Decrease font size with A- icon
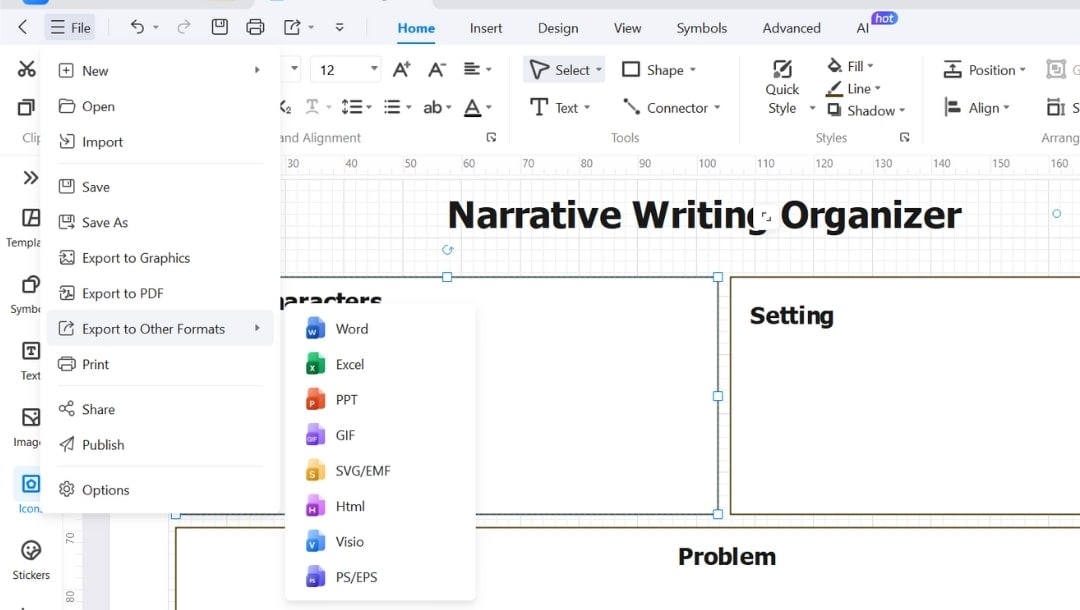The width and height of the screenshot is (1080, 610). (437, 70)
